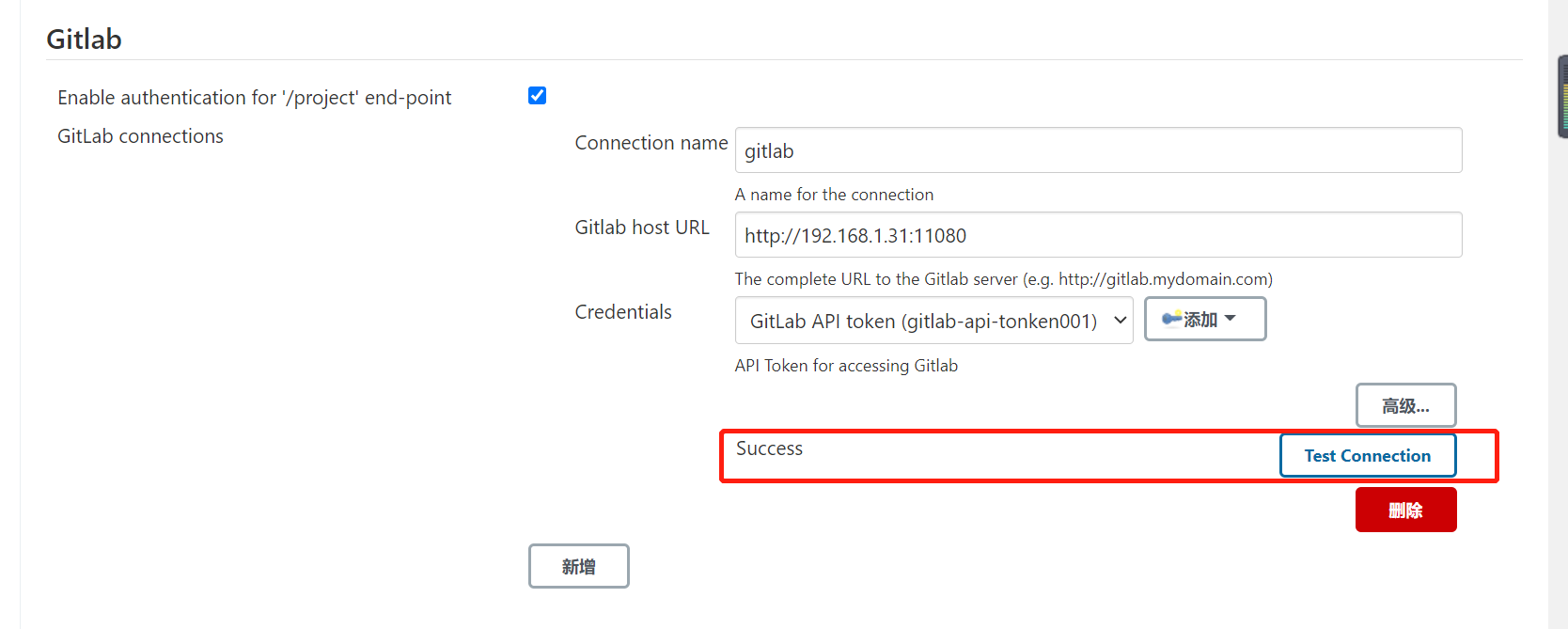This screenshot has height=629, width=1568.
Task: Click the Enable authentication label text
Action: (x=254, y=98)
